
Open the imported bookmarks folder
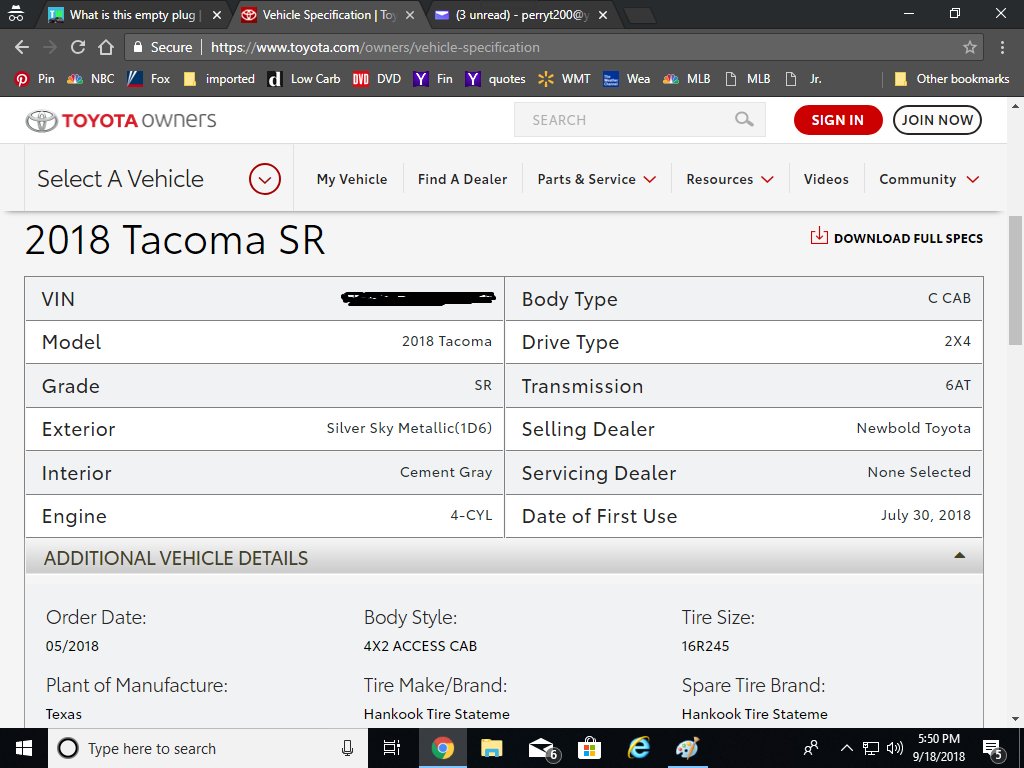pos(219,79)
